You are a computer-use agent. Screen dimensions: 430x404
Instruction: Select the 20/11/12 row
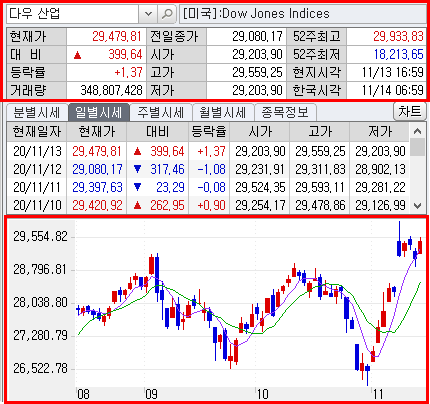(208, 169)
